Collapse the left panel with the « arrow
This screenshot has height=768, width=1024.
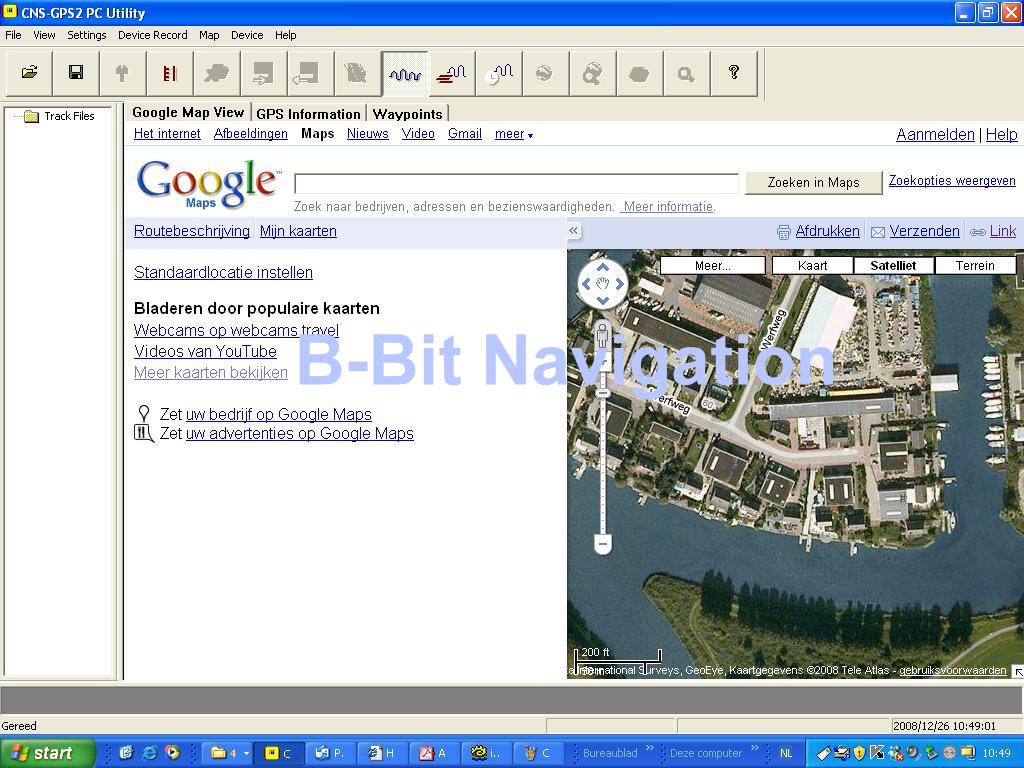point(574,231)
